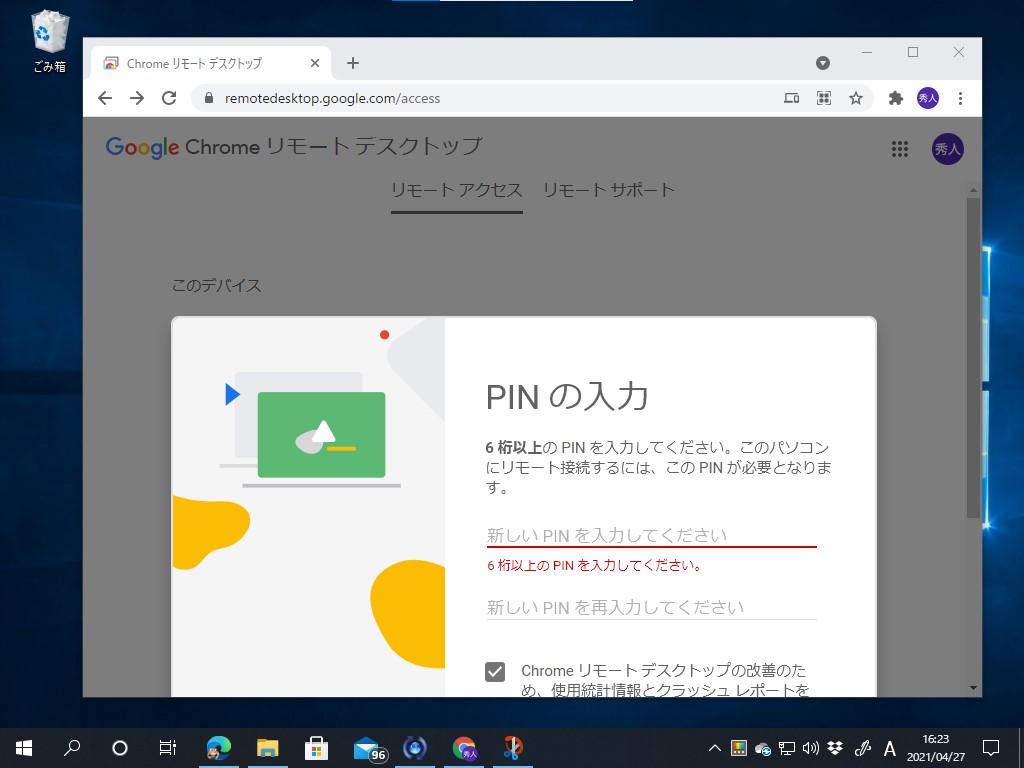Viewport: 1024px width, 768px height.
Task: Open a new browser tab
Action: coord(352,62)
